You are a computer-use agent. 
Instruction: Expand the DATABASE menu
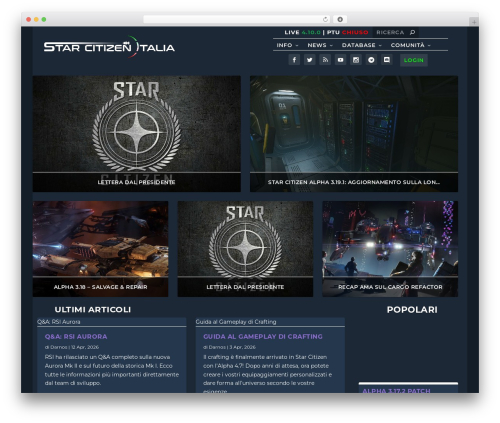click(362, 45)
